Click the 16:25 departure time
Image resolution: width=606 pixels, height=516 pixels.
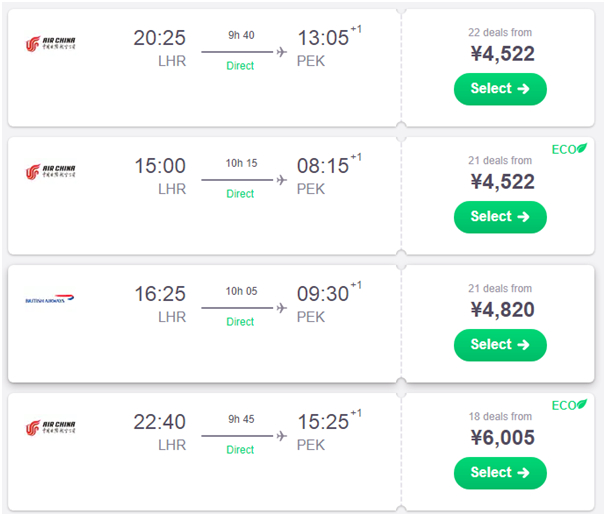coord(160,294)
